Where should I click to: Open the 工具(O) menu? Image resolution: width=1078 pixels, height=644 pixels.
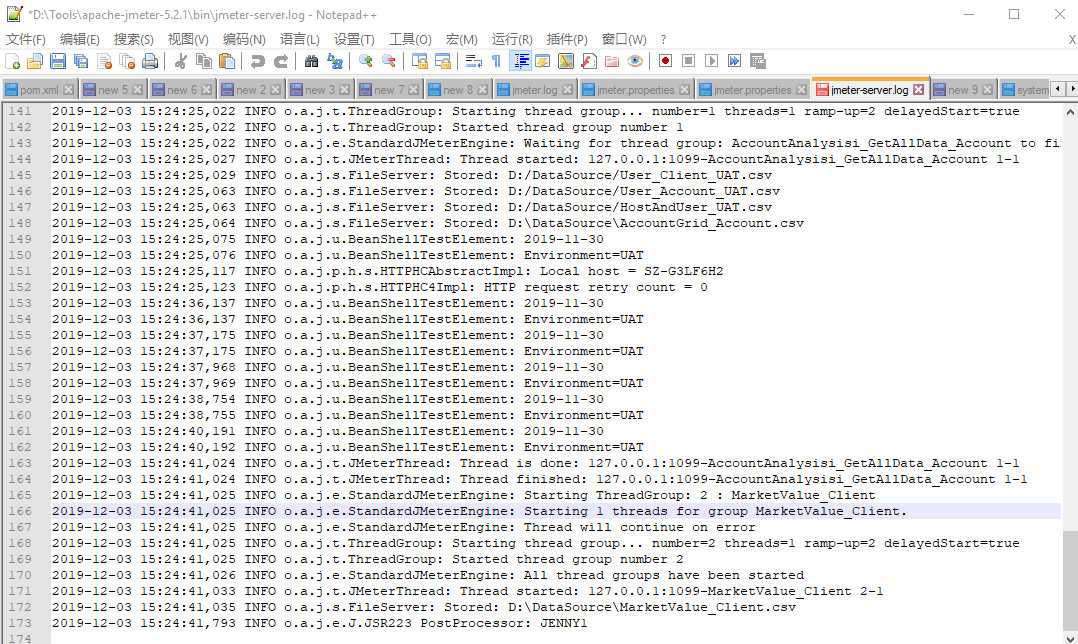click(x=410, y=39)
